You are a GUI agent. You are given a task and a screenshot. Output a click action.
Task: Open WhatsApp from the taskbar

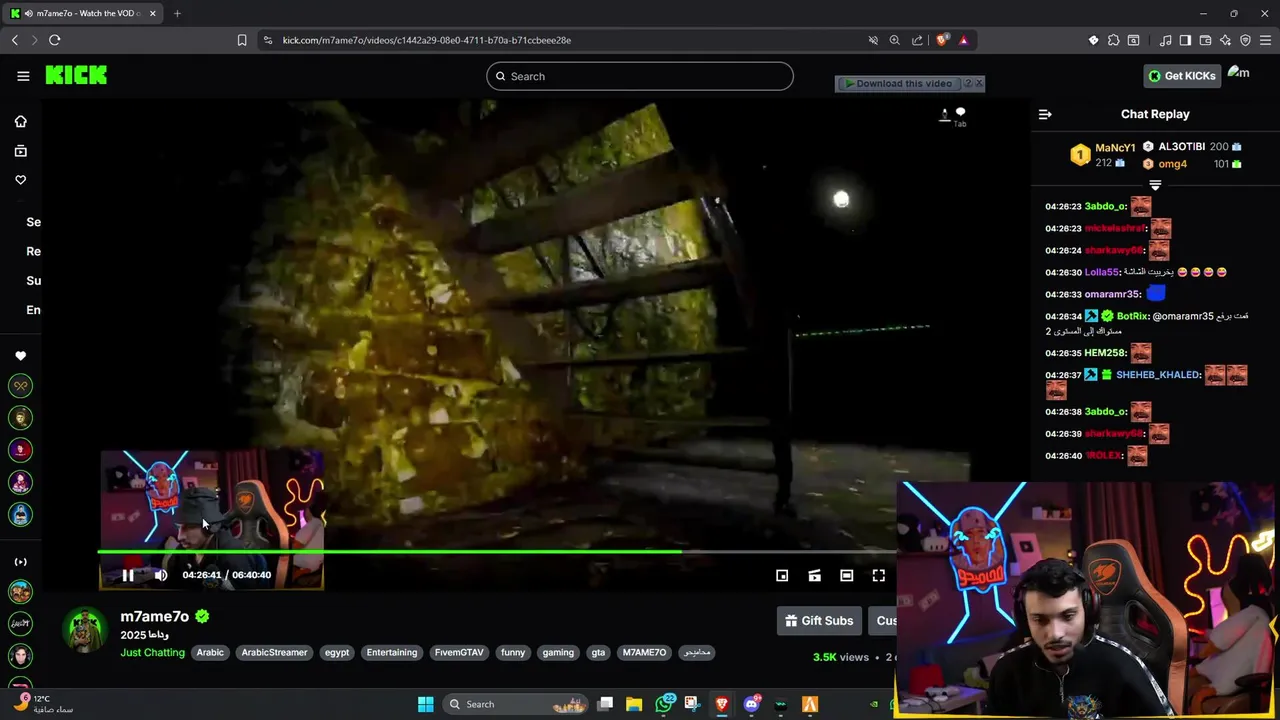point(664,704)
